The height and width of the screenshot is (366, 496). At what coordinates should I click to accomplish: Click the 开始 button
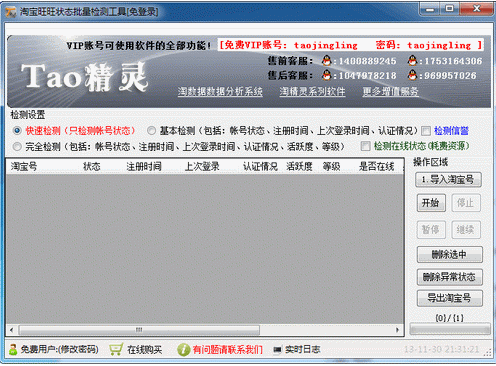[x=431, y=203]
